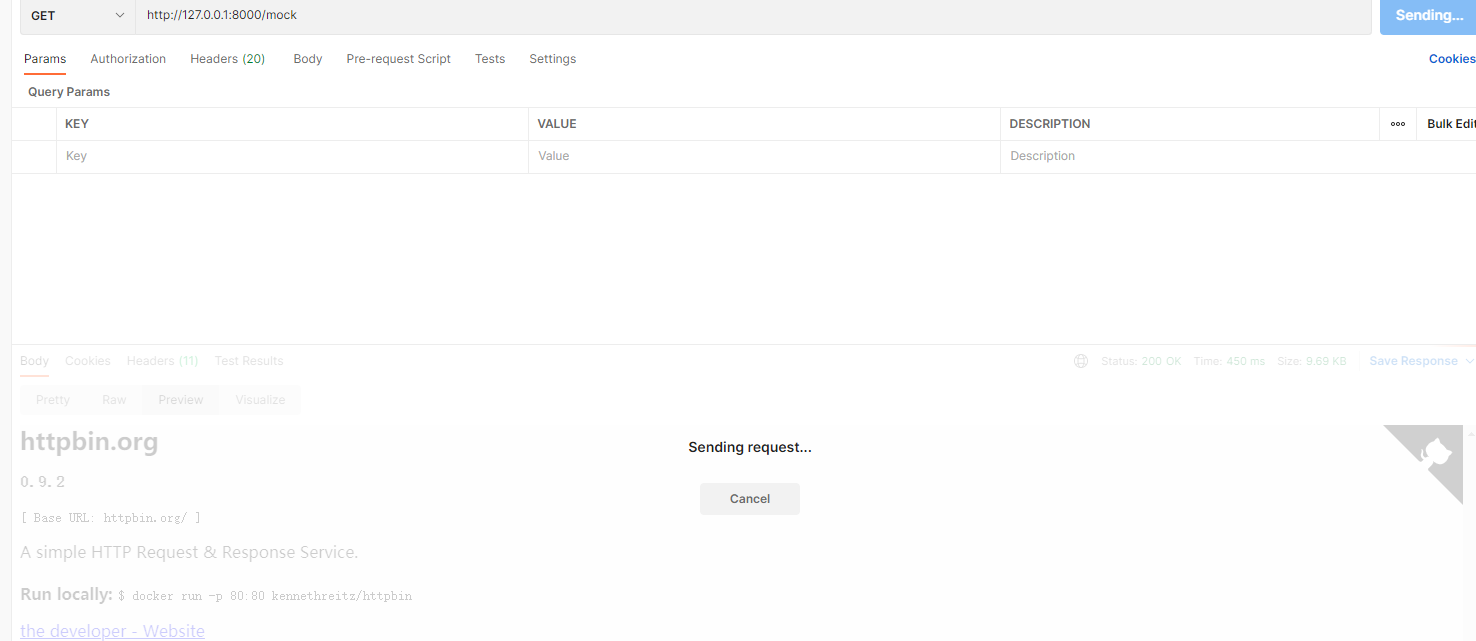Select the response Body tab
The width and height of the screenshot is (1476, 641).
point(34,361)
